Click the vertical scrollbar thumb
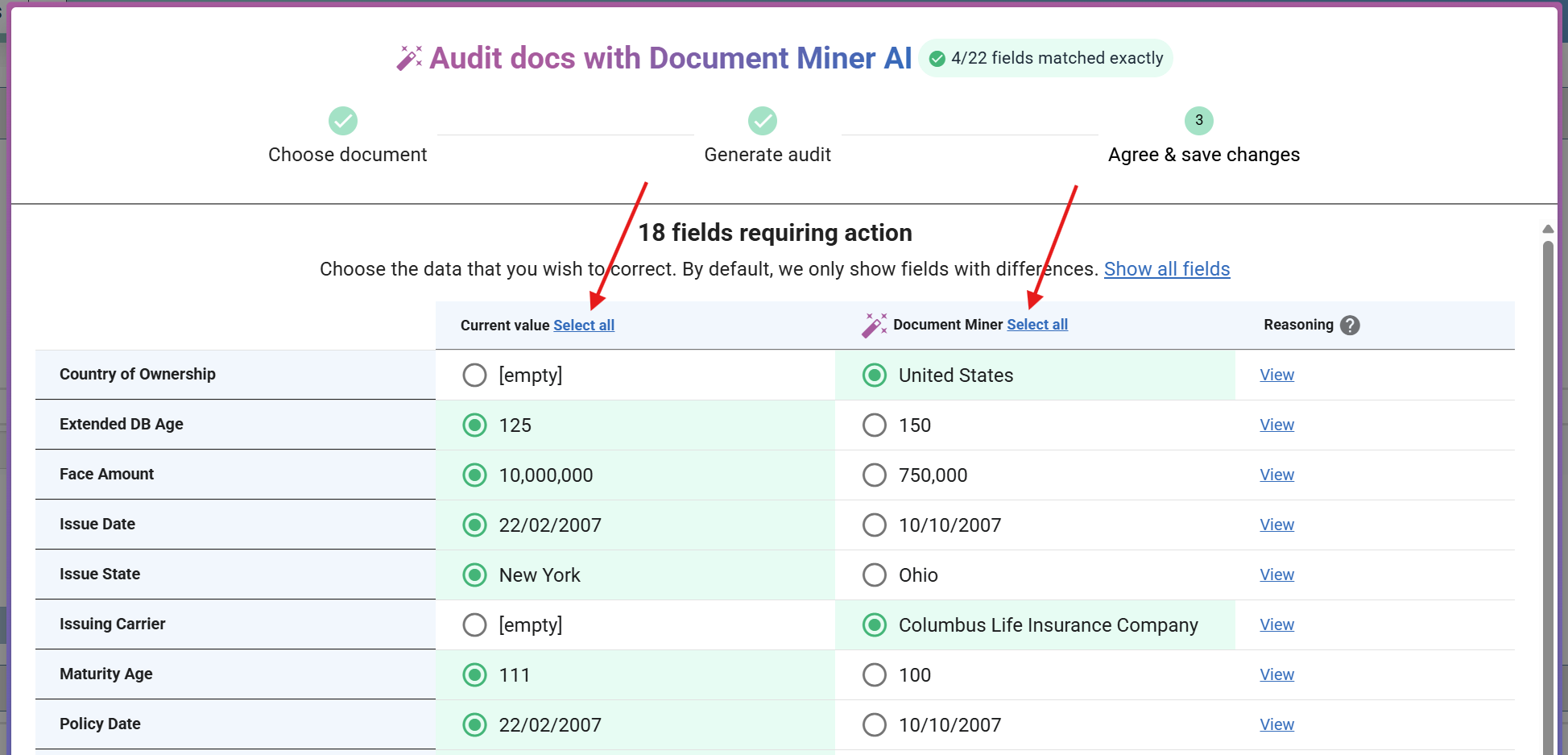The width and height of the screenshot is (1568, 755). [1547, 483]
